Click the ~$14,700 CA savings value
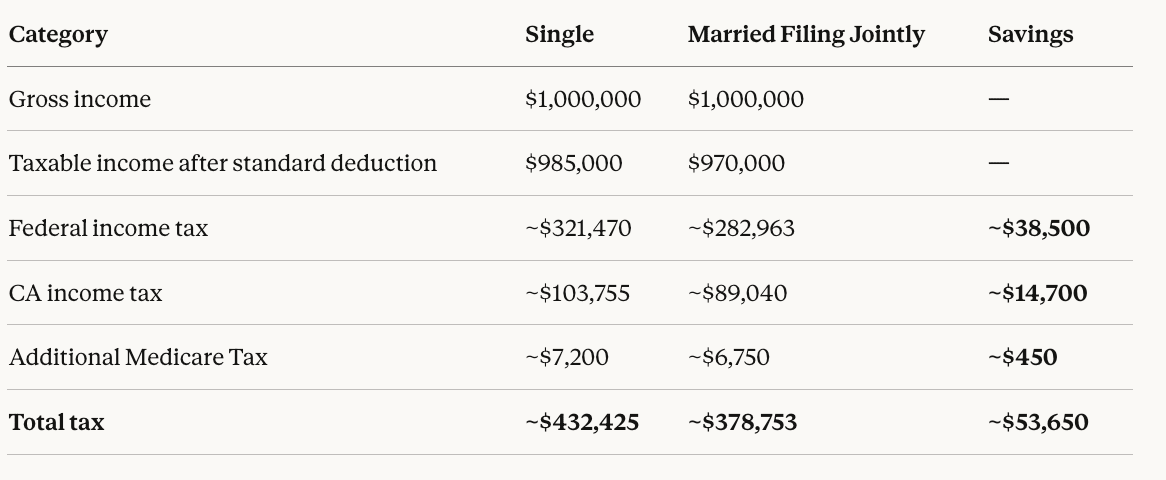Image resolution: width=1166 pixels, height=480 pixels. [x=1037, y=293]
